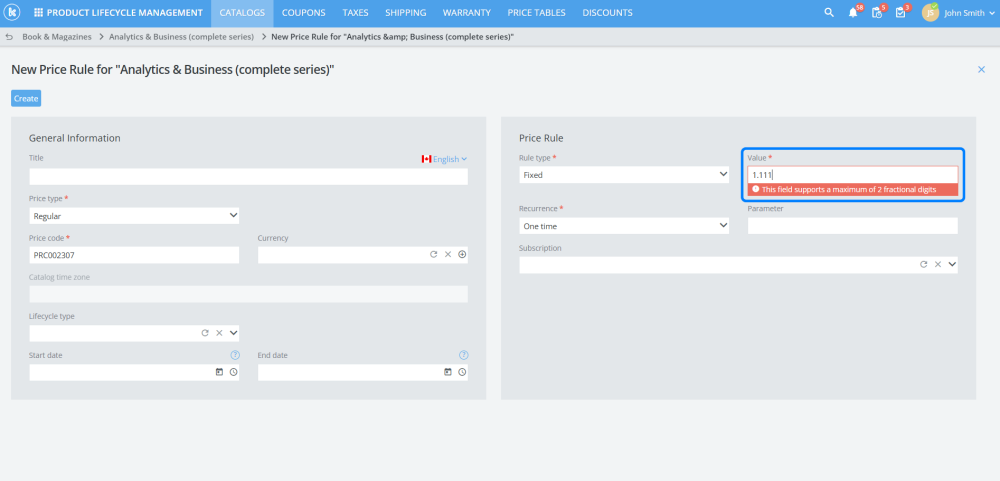The width and height of the screenshot is (1000, 481).
Task: Open the Start date calendar picker
Action: [219, 372]
